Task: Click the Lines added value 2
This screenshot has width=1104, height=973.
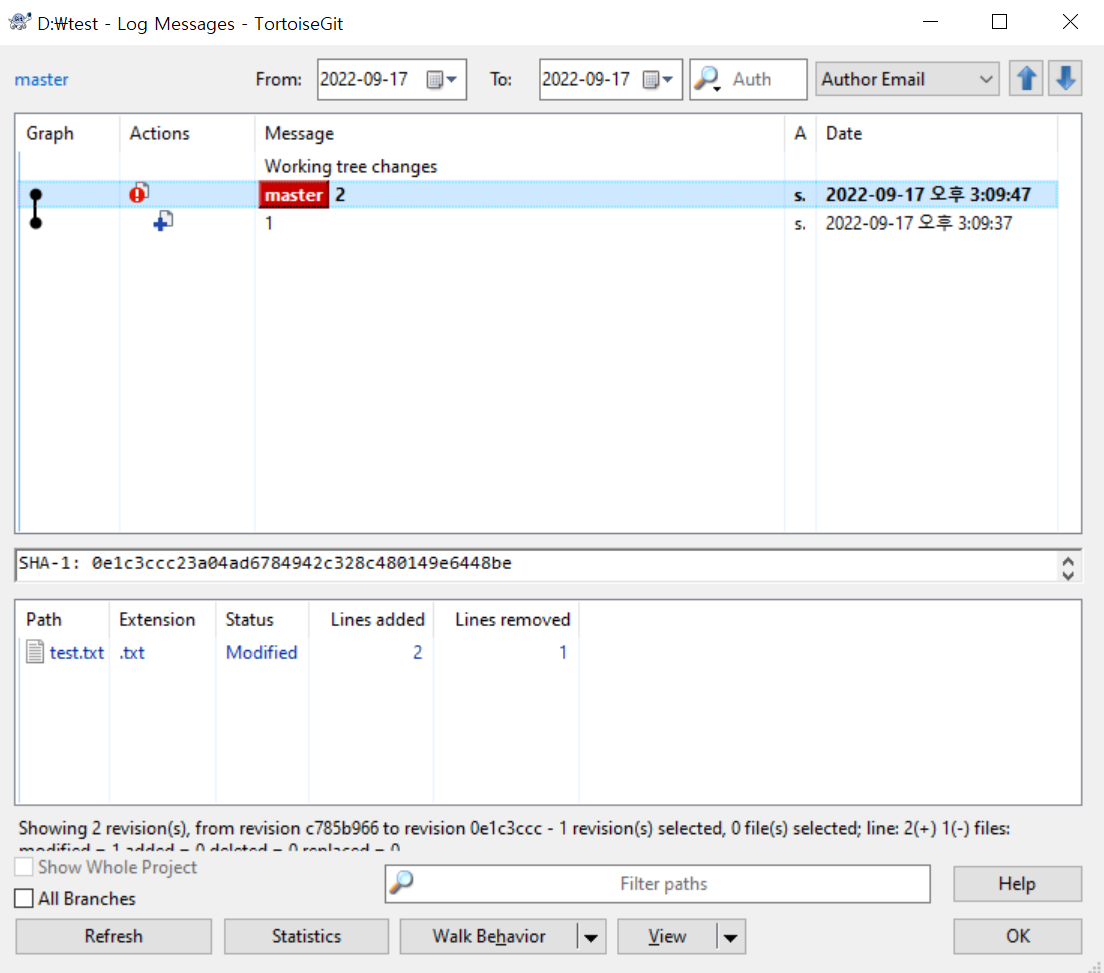Action: click(418, 653)
